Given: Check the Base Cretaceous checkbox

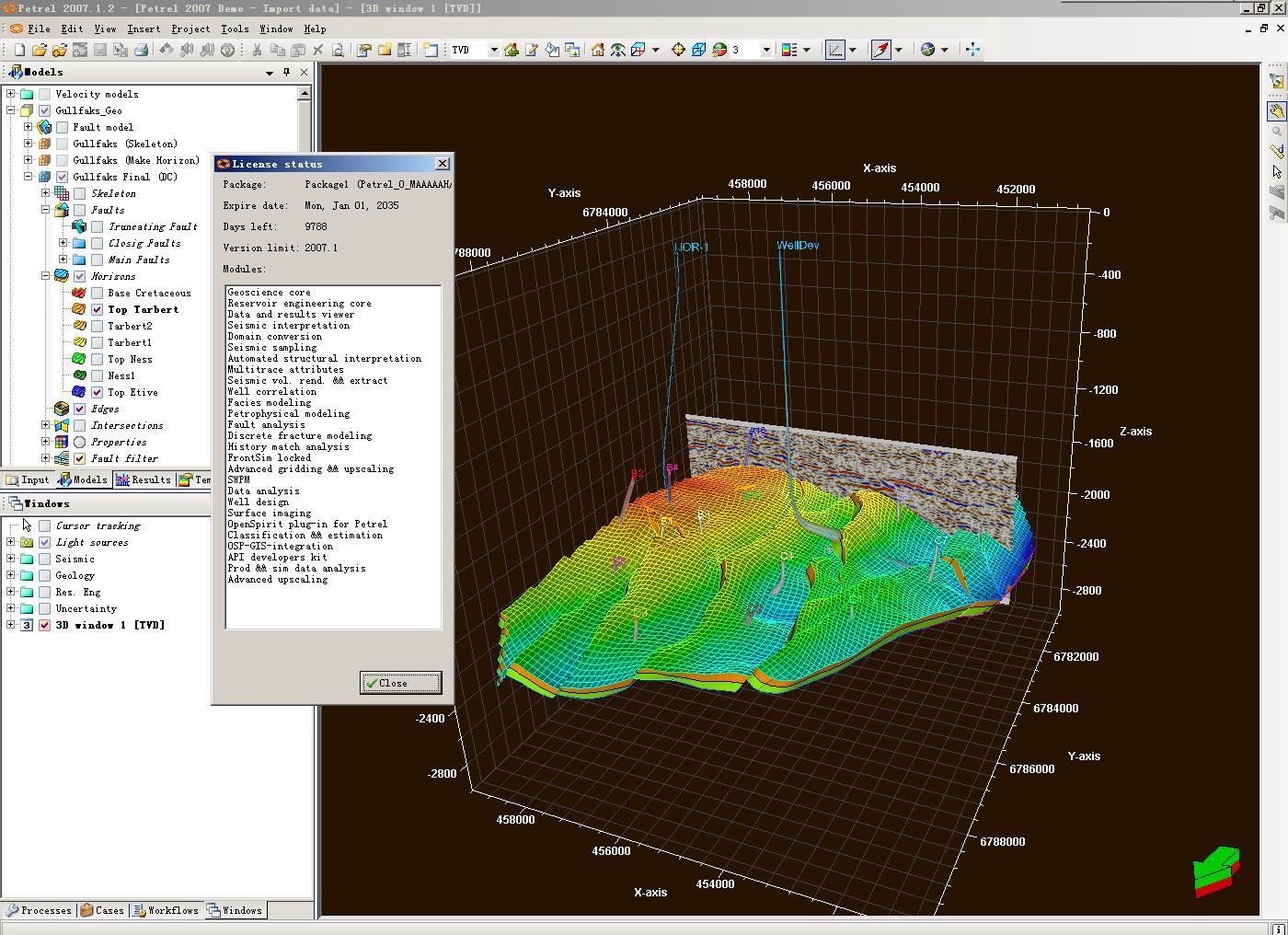Looking at the screenshot, I should point(97,293).
